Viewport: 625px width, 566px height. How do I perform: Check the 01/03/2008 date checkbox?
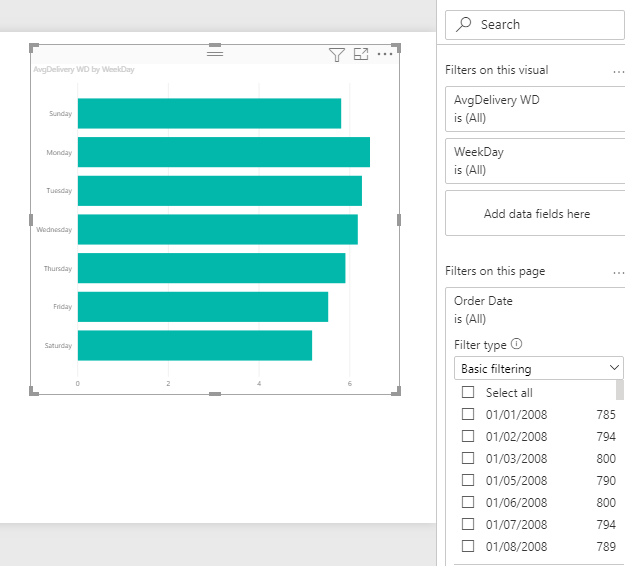click(x=468, y=458)
